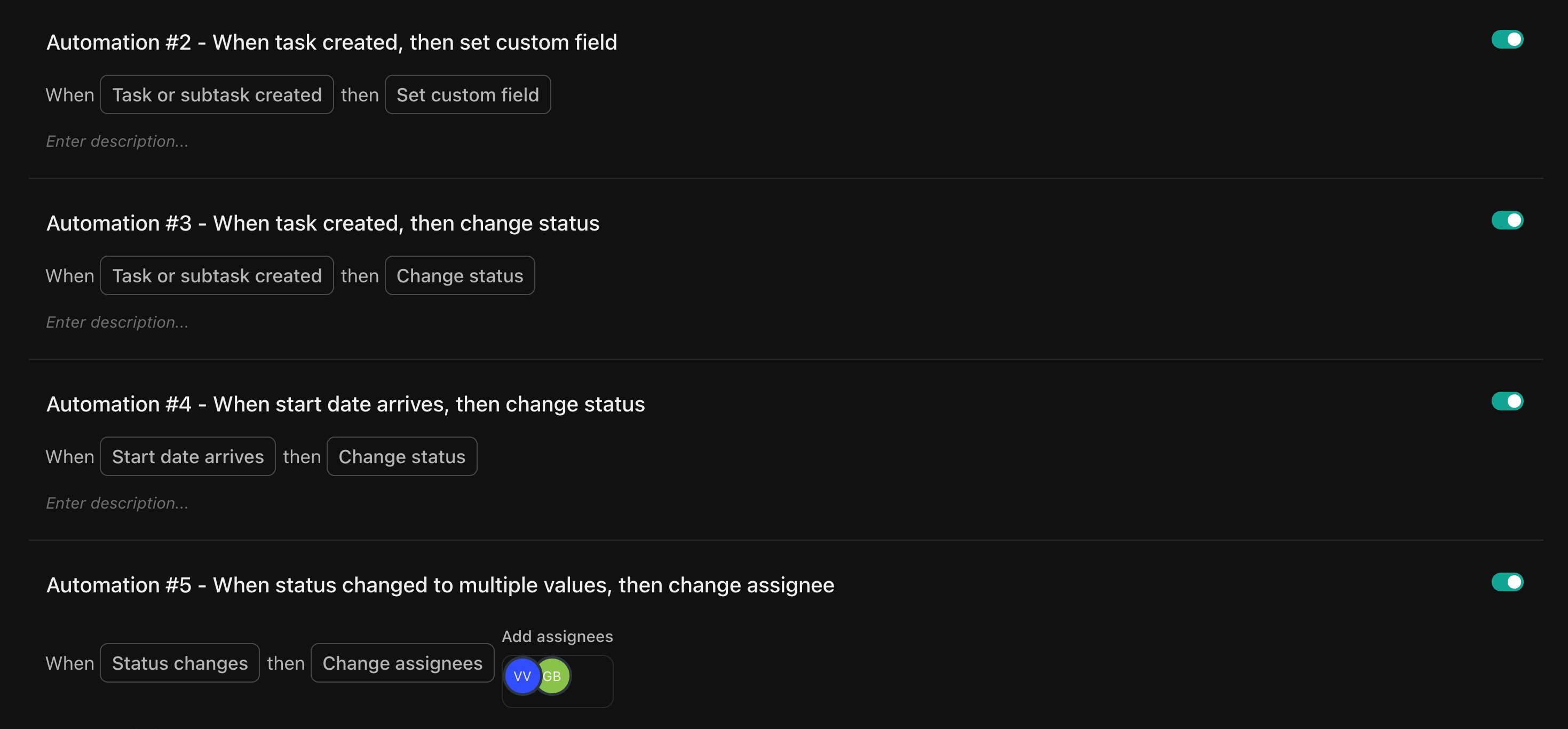Switch off Automation #5 assignee toggle
The width and height of the screenshot is (1568, 729).
pyautogui.click(x=1507, y=582)
